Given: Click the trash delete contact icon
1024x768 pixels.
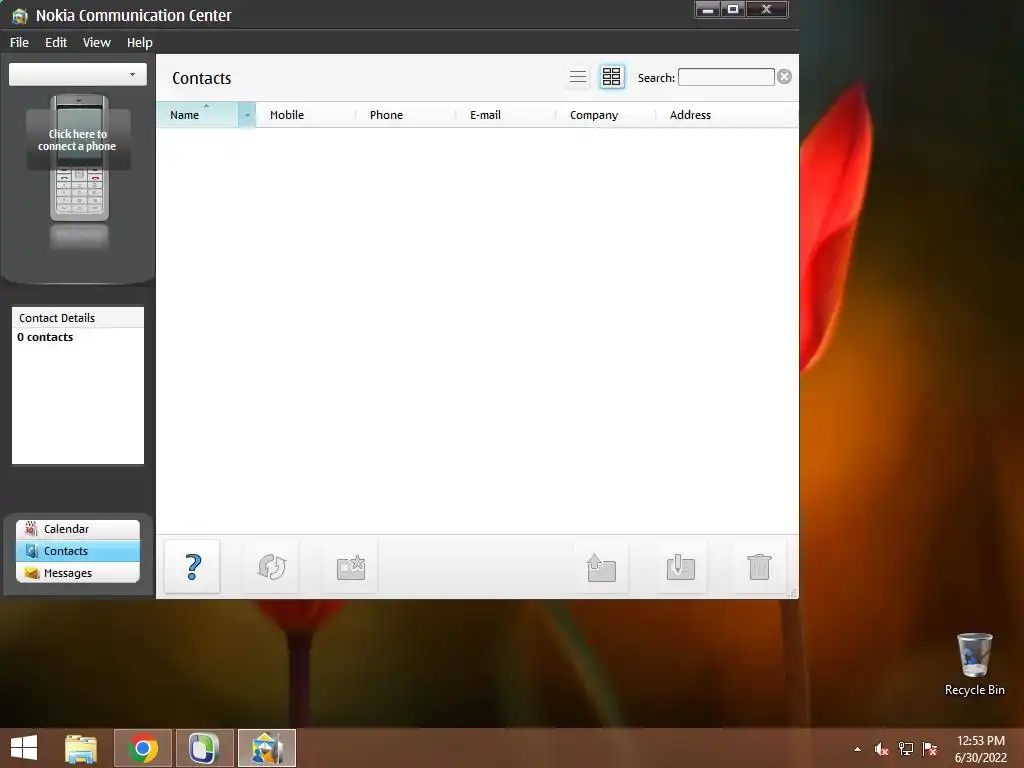Looking at the screenshot, I should 760,567.
